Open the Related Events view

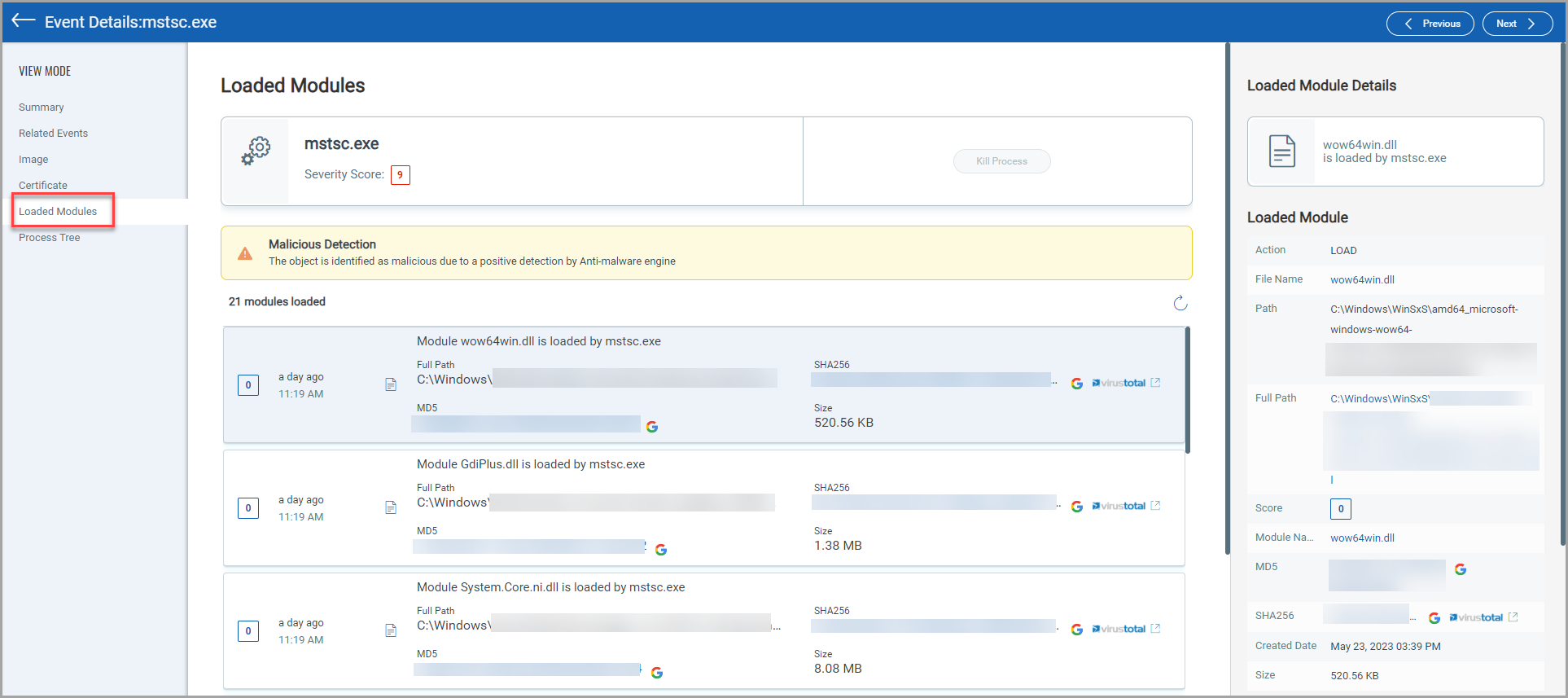coord(54,134)
